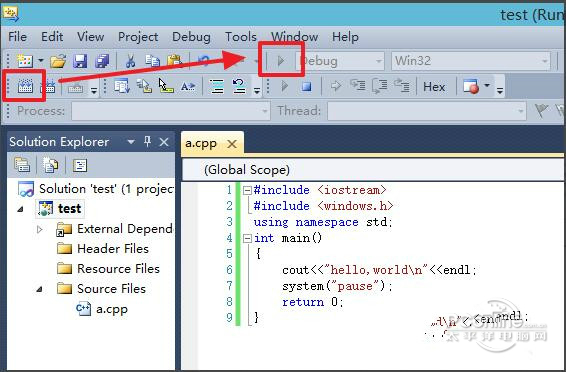Click the Save floppy disk icon
The width and height of the screenshot is (566, 372).
(80, 61)
